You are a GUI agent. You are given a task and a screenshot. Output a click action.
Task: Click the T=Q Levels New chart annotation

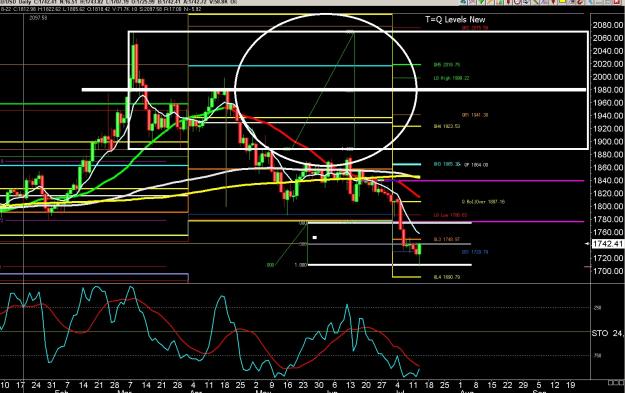[x=455, y=19]
